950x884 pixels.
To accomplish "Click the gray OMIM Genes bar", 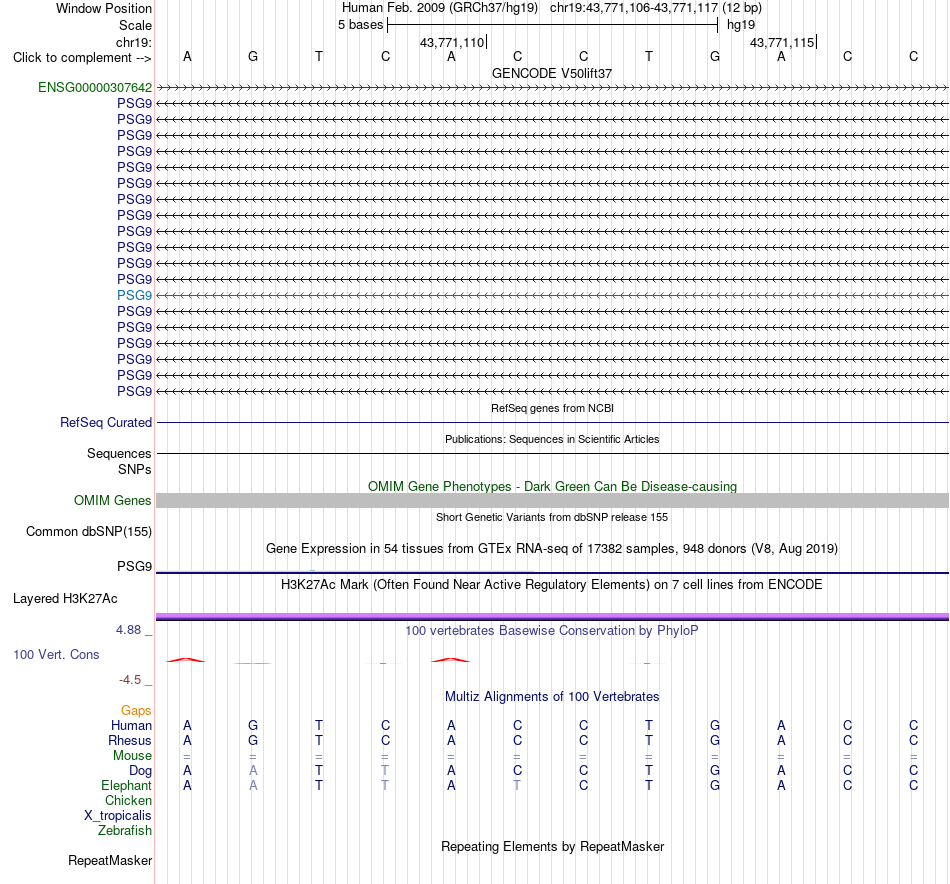I will pos(552,500).
